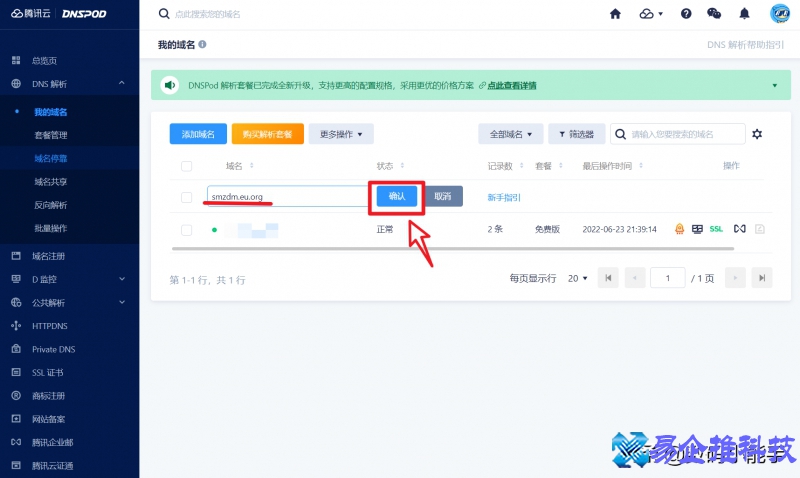This screenshot has height=478, width=800.
Task: Click the SSL 证书 sidebar icon
Action: [x=16, y=372]
